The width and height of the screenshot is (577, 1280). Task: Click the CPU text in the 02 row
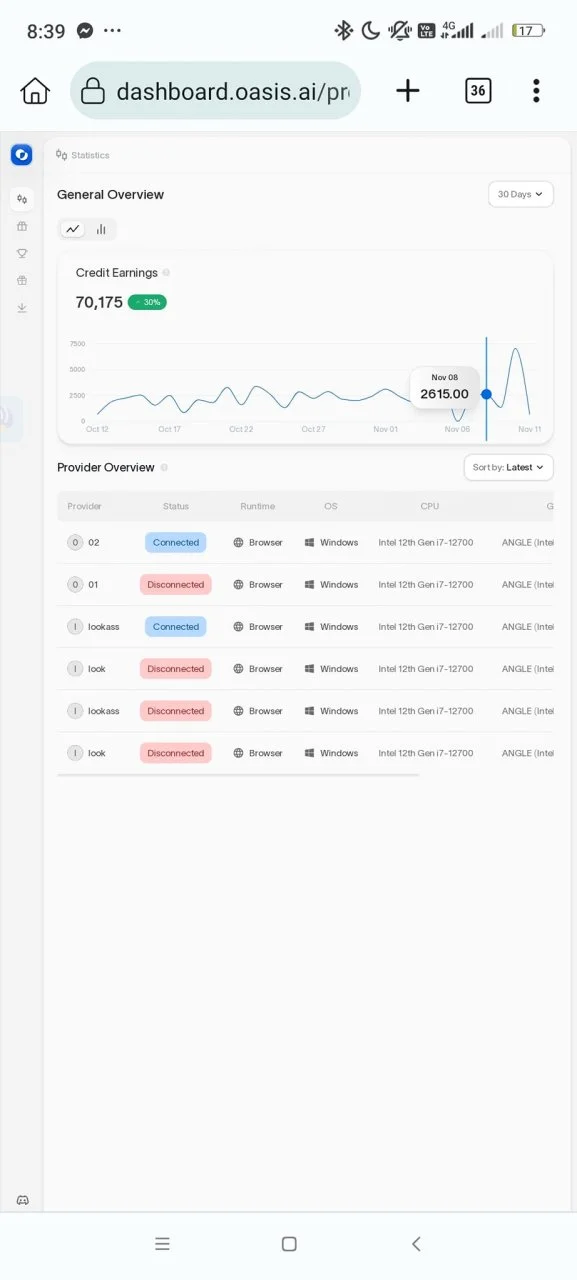coord(426,542)
